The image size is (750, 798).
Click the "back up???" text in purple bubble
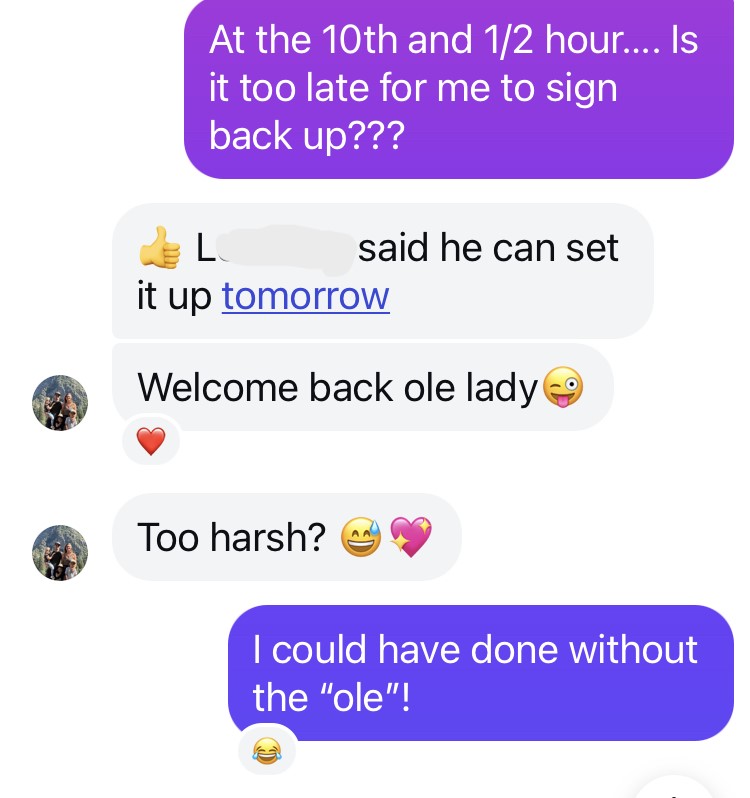click(307, 135)
